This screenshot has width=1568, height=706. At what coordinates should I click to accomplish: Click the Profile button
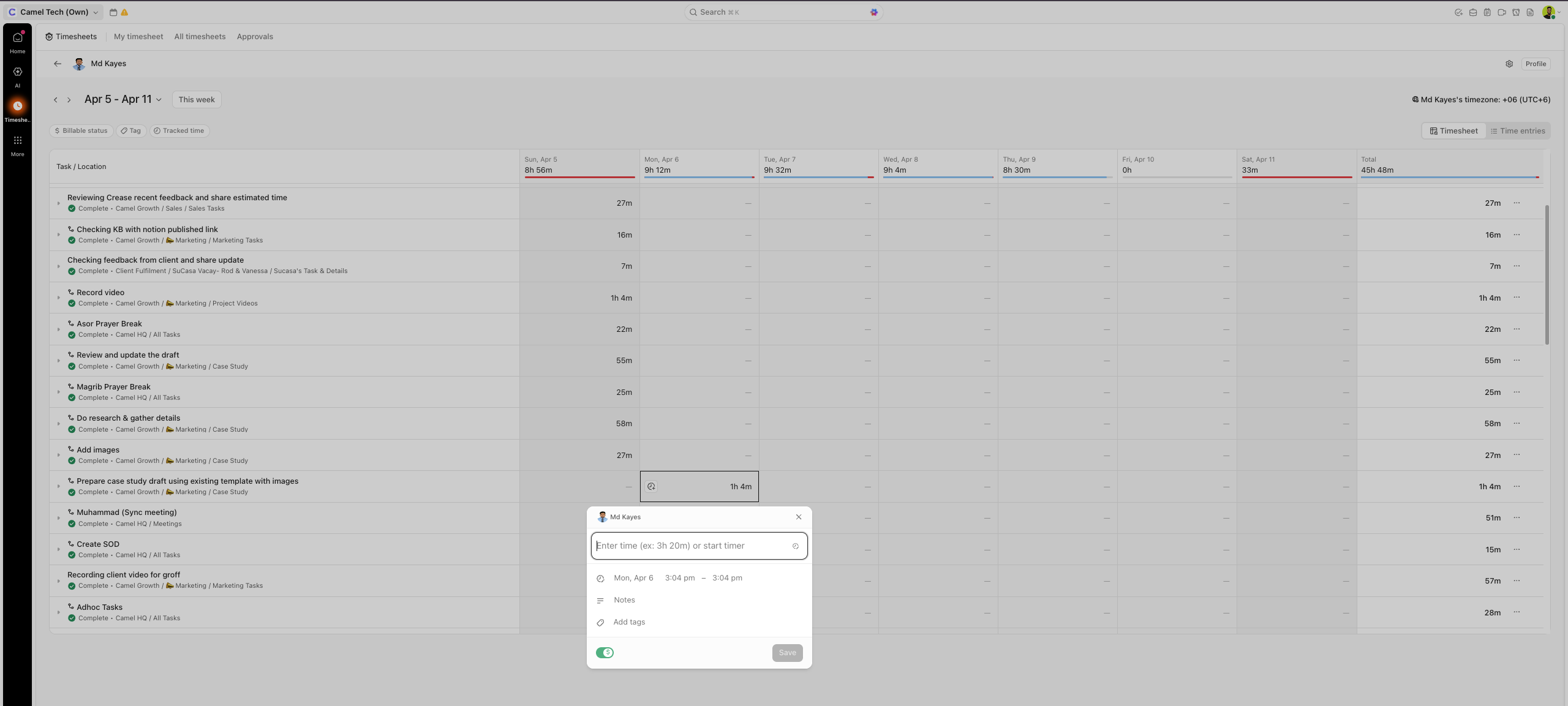[1535, 64]
